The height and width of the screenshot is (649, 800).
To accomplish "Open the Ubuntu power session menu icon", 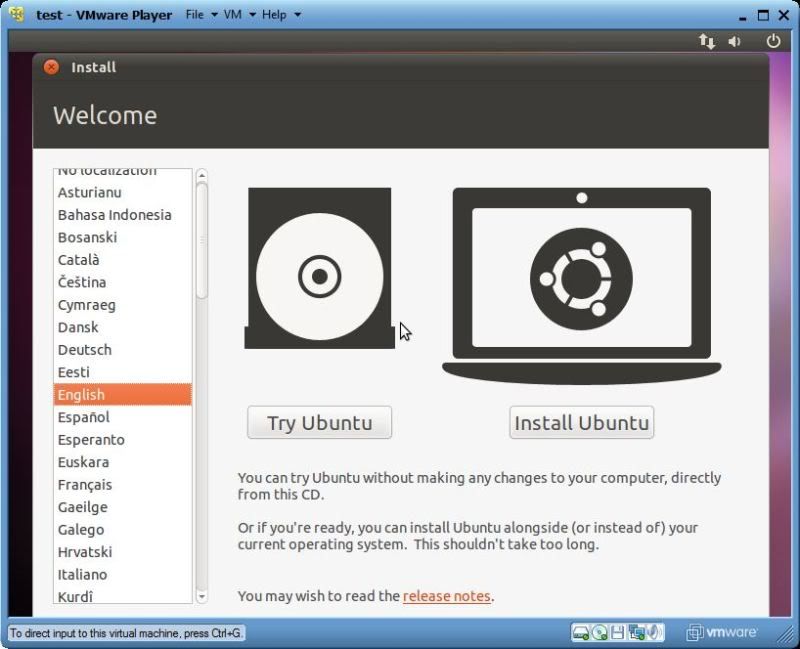I will pos(773,41).
